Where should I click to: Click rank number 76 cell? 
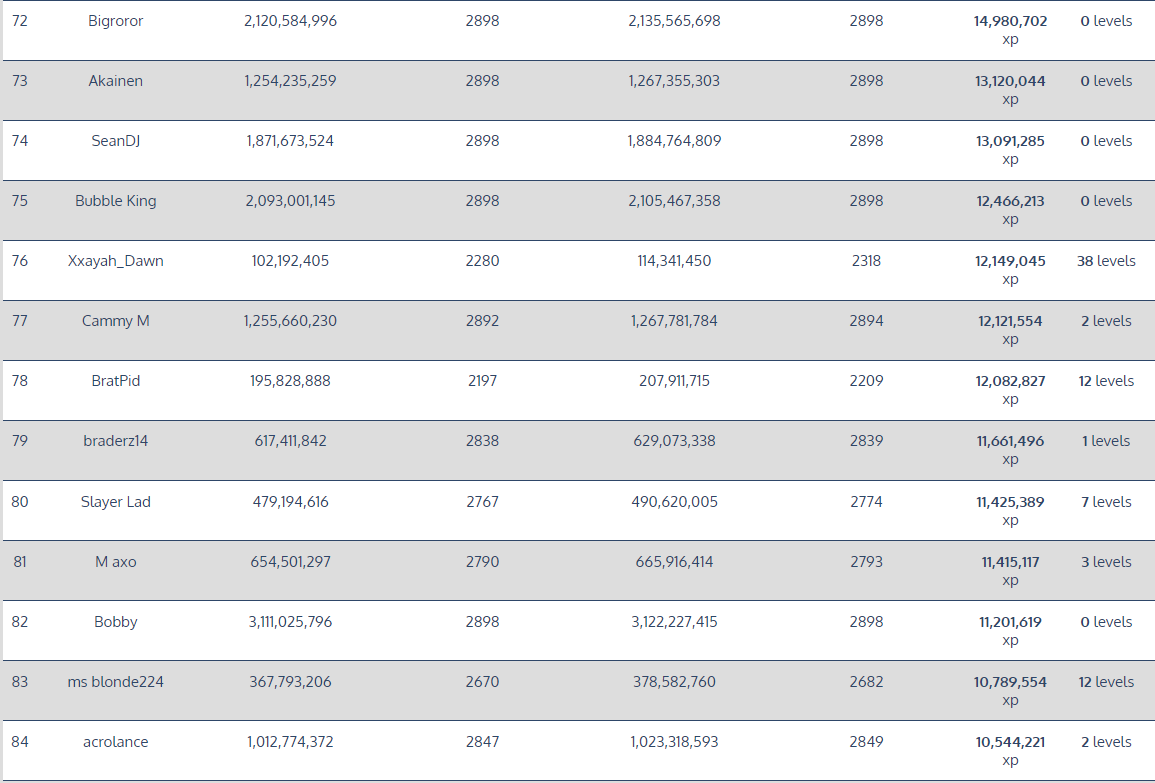tap(20, 261)
